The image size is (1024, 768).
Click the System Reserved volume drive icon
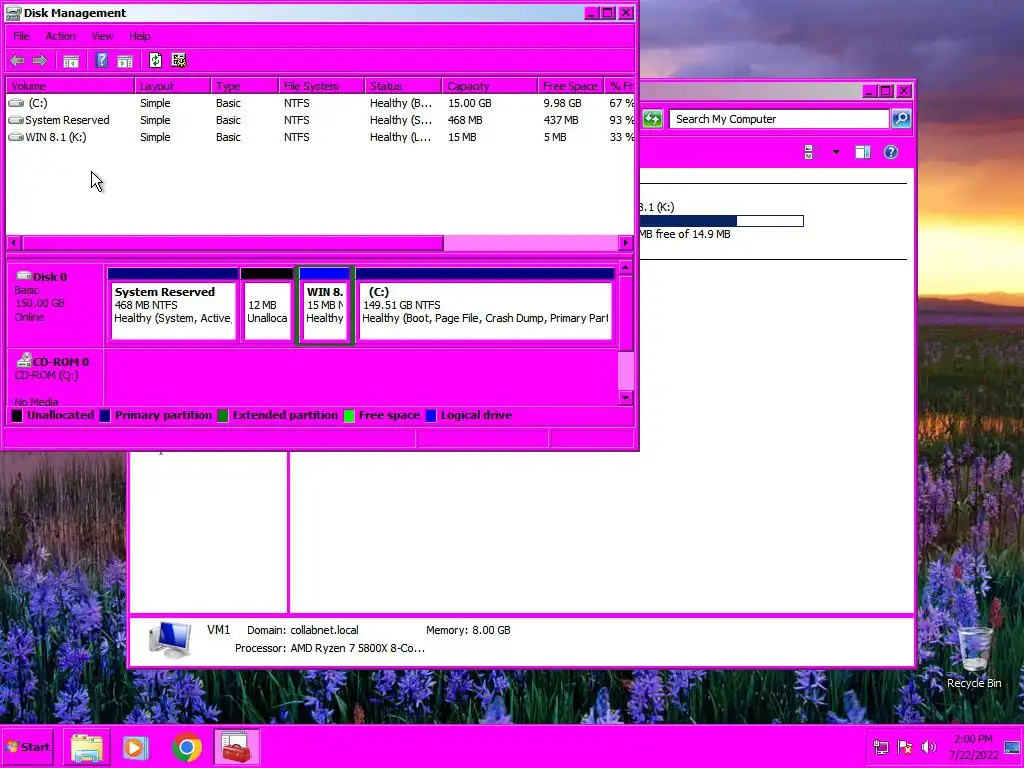pyautogui.click(x=16, y=120)
